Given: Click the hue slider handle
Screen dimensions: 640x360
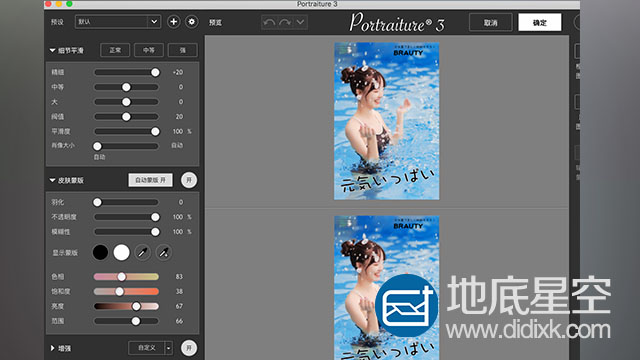Looking at the screenshot, I should [122, 277].
